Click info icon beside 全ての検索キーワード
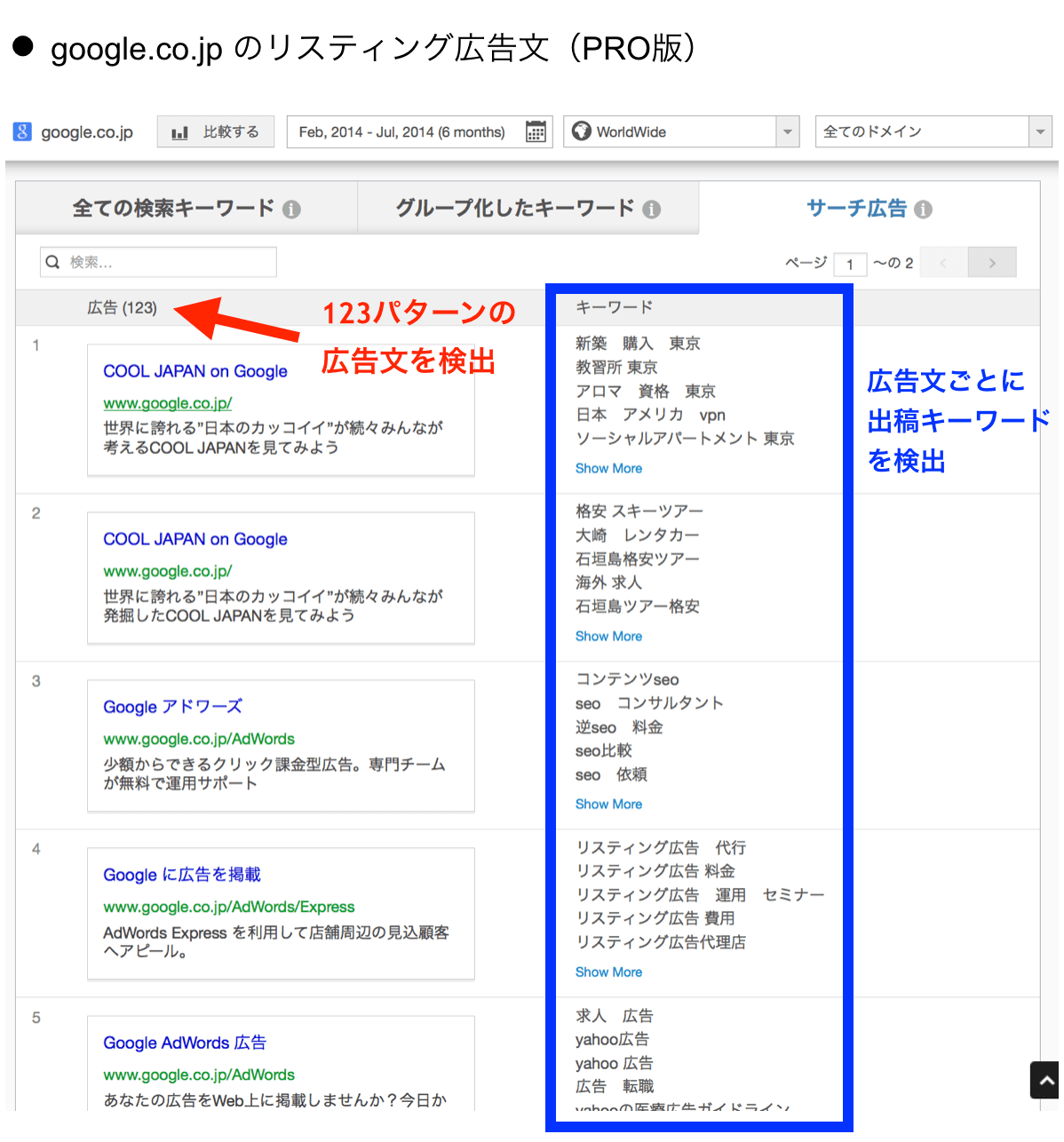 coord(291,210)
